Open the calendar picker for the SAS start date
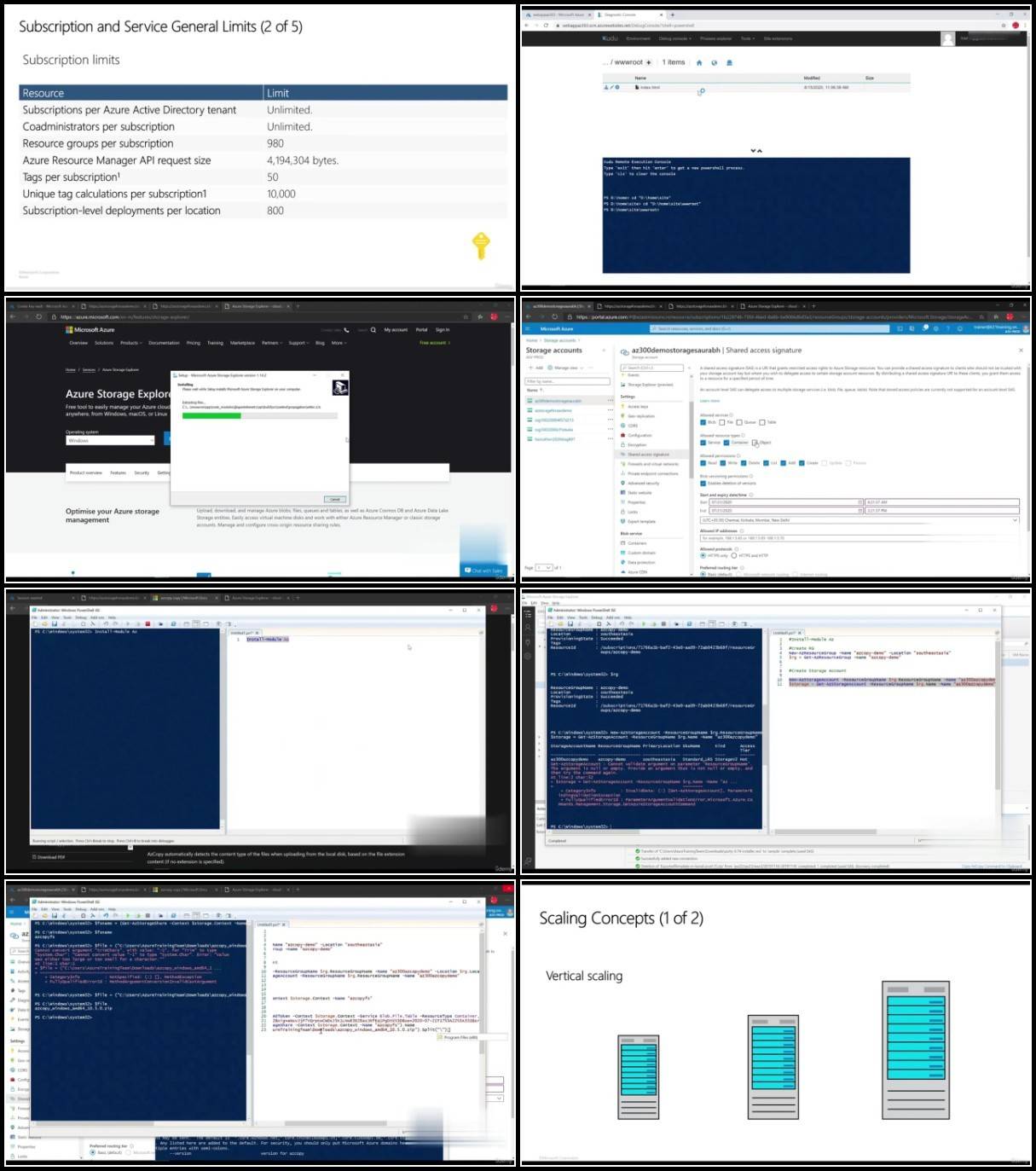 (x=859, y=502)
